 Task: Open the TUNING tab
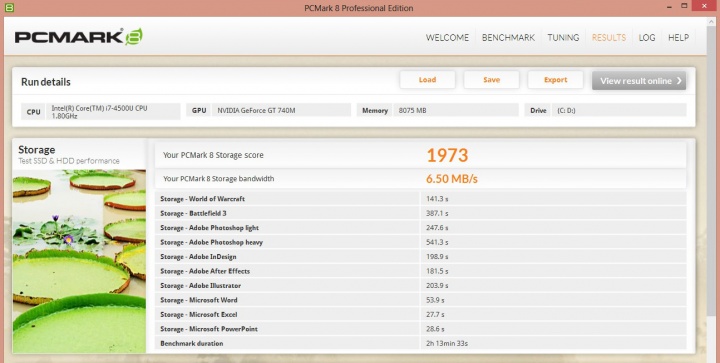[x=563, y=38]
